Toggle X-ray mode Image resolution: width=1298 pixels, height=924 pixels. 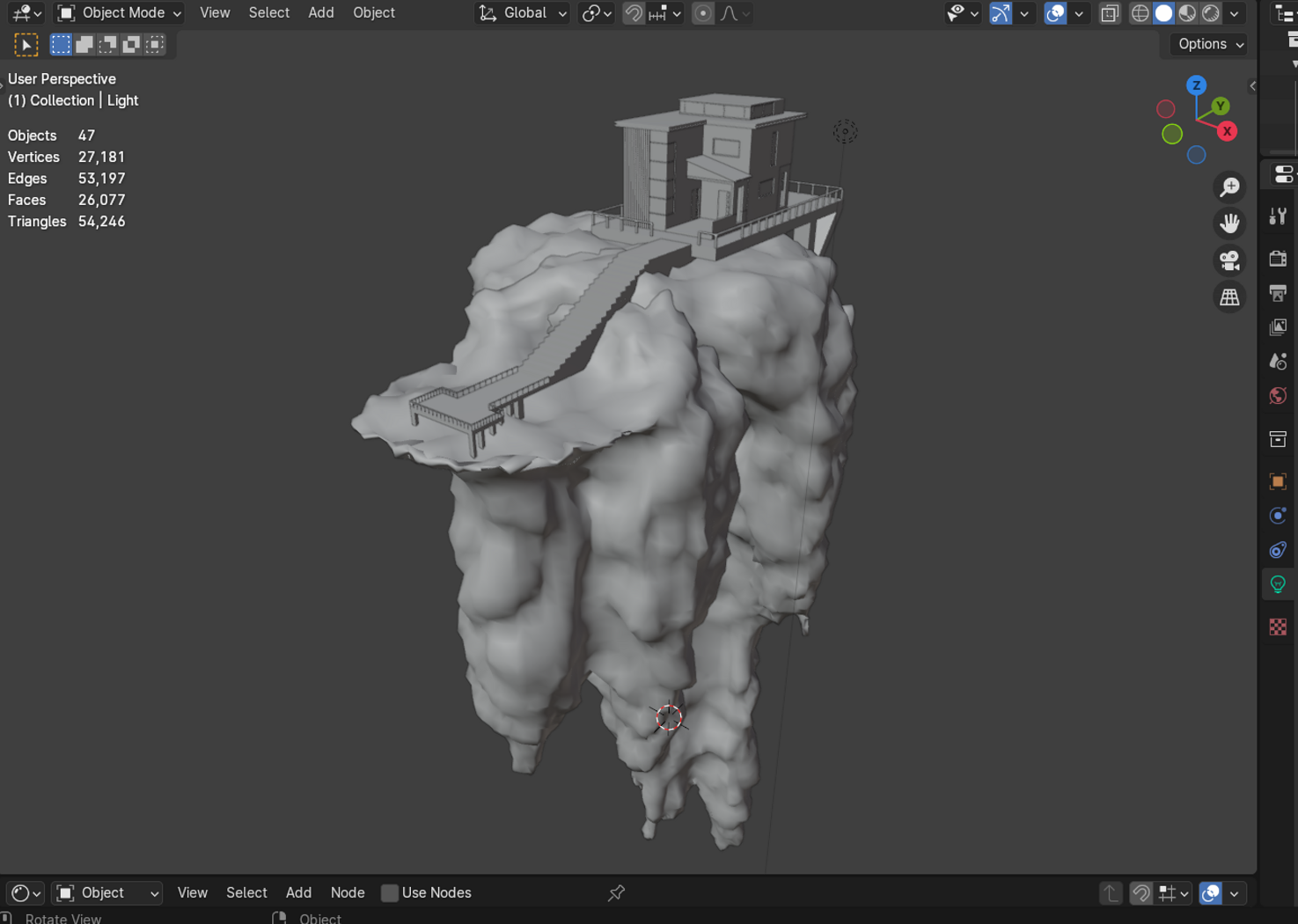click(x=1110, y=13)
